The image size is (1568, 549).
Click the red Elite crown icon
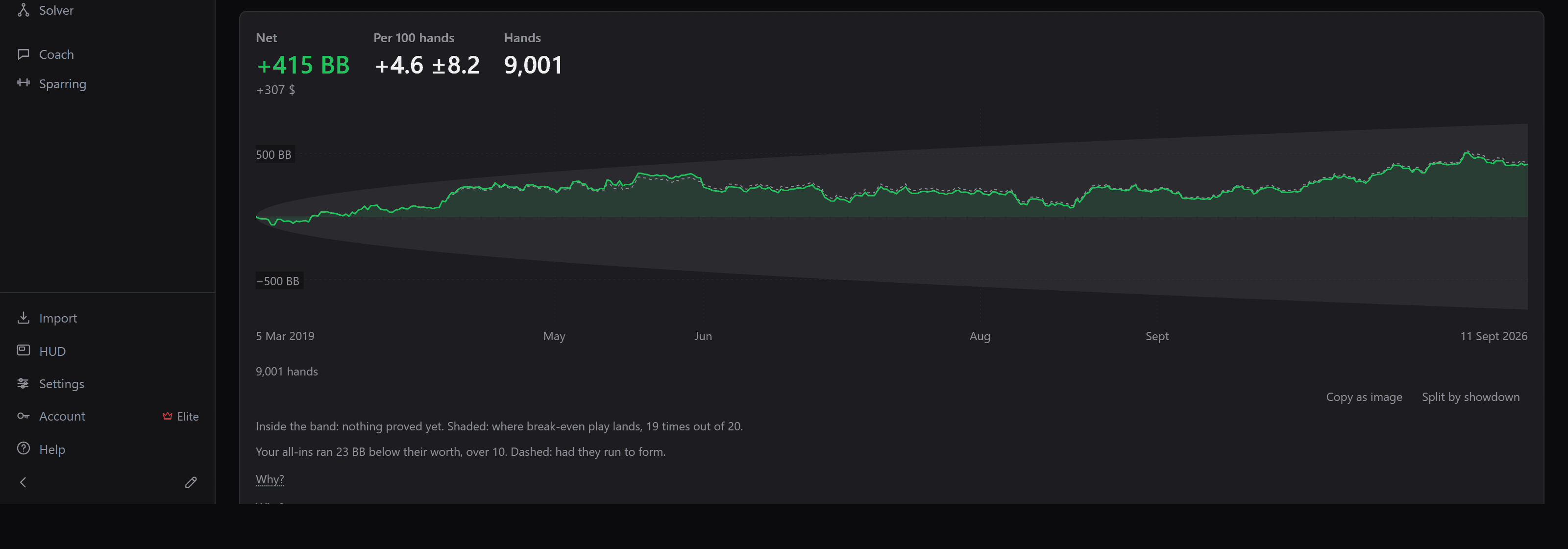[x=168, y=416]
